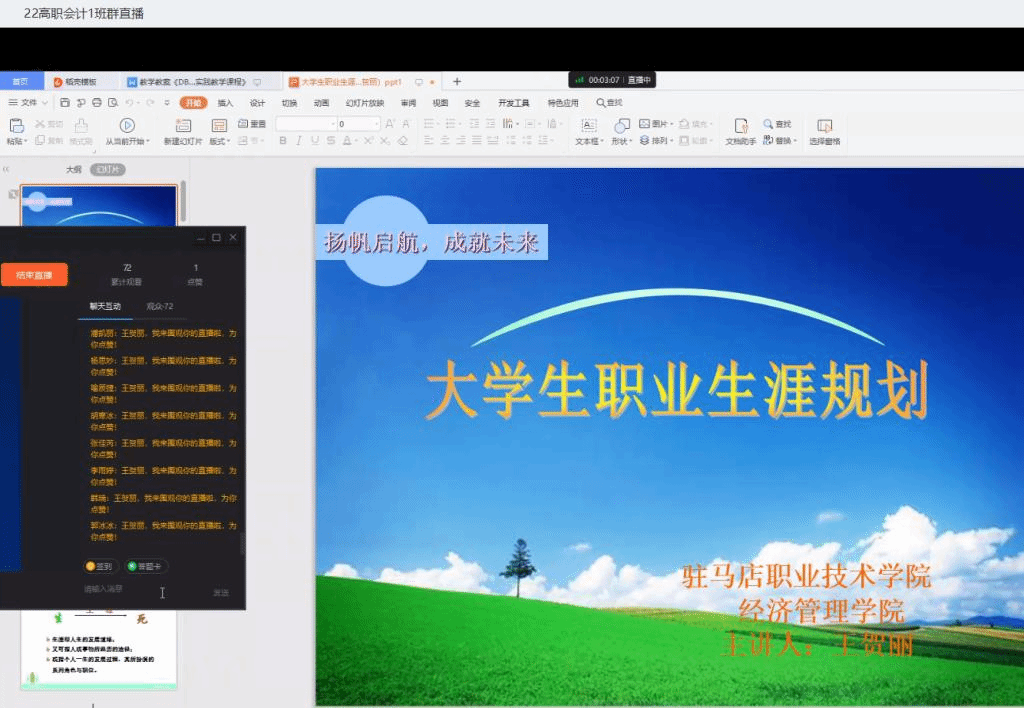Click the numbered list icon
The image size is (1024, 708).
pos(452,123)
